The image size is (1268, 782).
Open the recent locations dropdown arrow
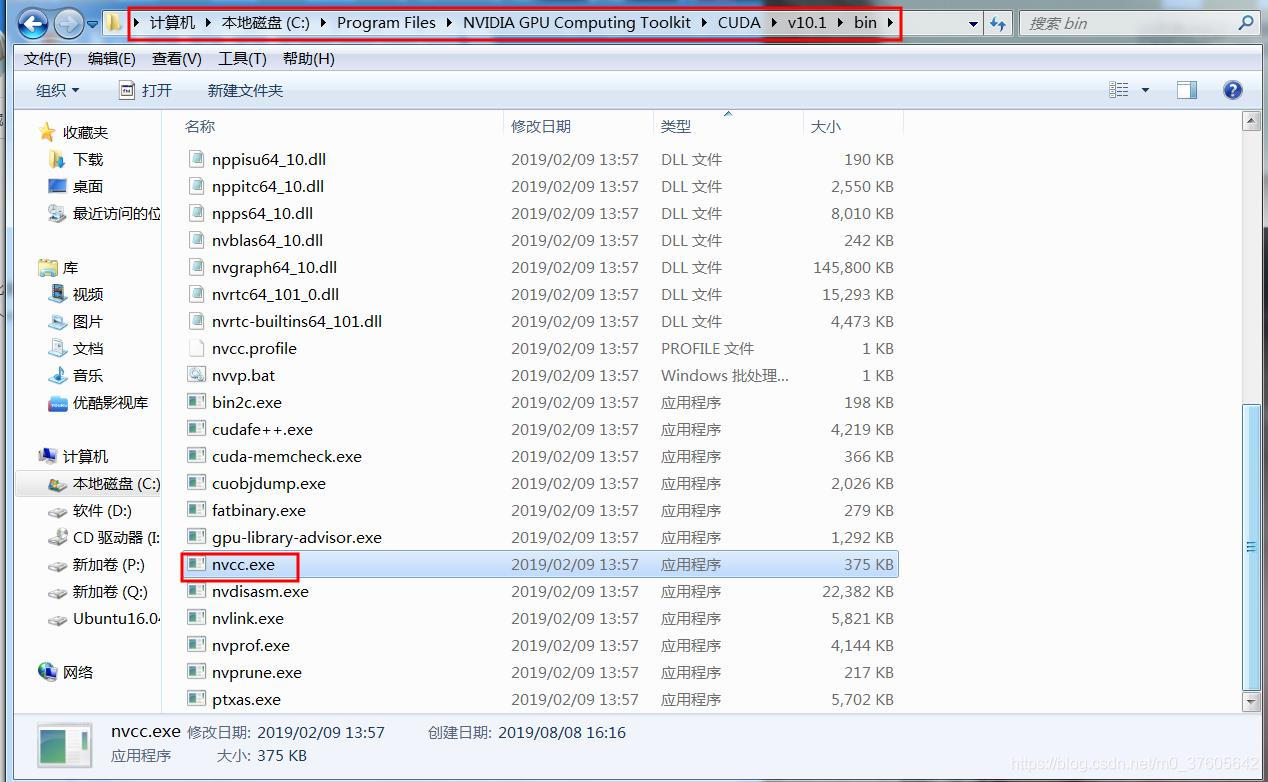[x=93, y=23]
